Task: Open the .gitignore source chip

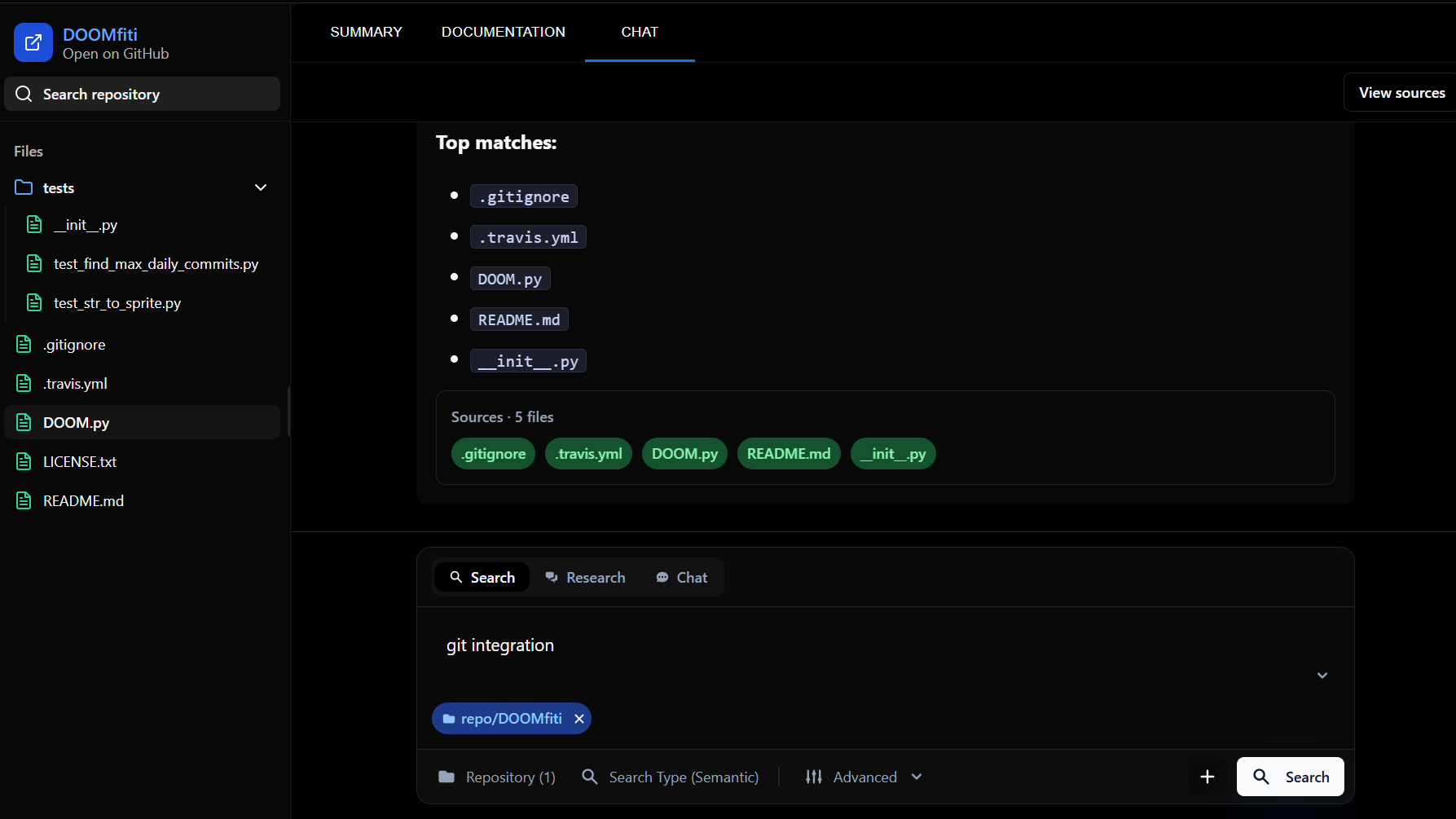Action: (x=493, y=454)
